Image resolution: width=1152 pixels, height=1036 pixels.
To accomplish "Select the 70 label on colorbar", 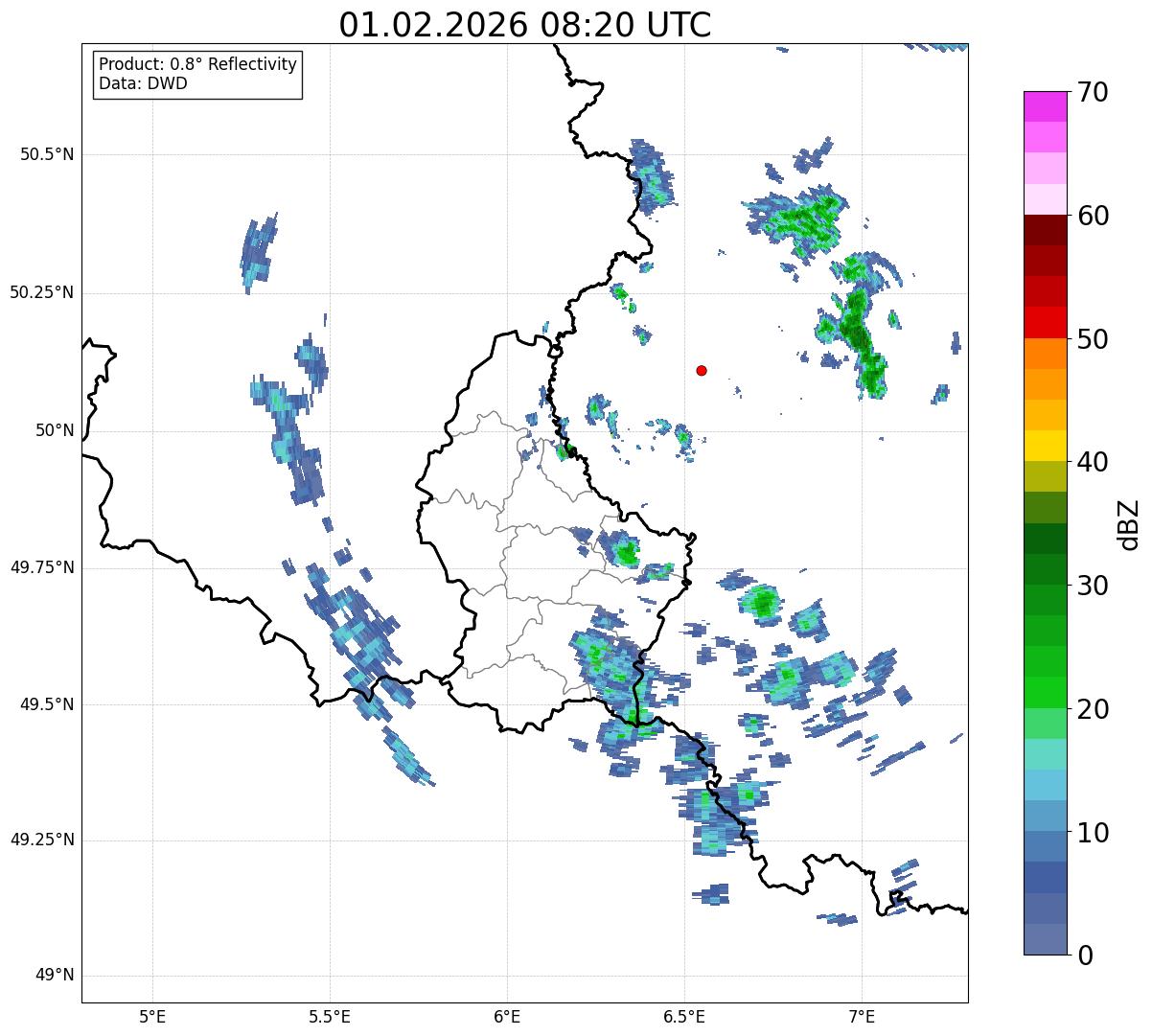I will 1093,92.
